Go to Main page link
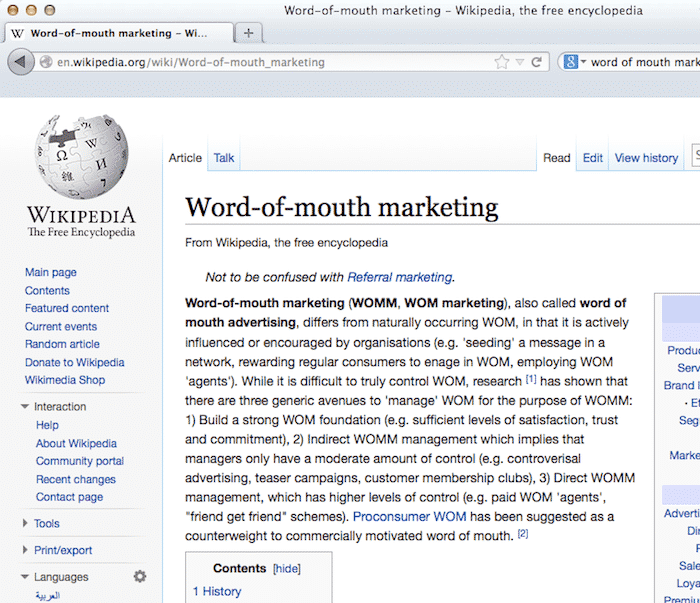The width and height of the screenshot is (700, 603). (x=50, y=272)
